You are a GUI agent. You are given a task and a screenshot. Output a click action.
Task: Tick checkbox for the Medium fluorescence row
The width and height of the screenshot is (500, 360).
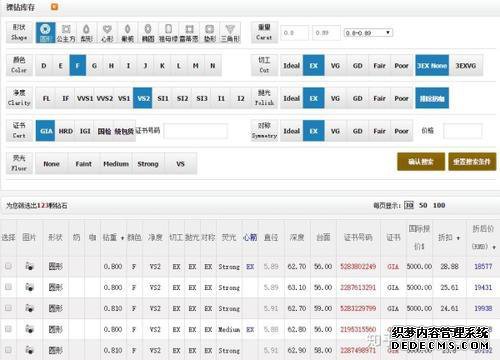point(8,329)
